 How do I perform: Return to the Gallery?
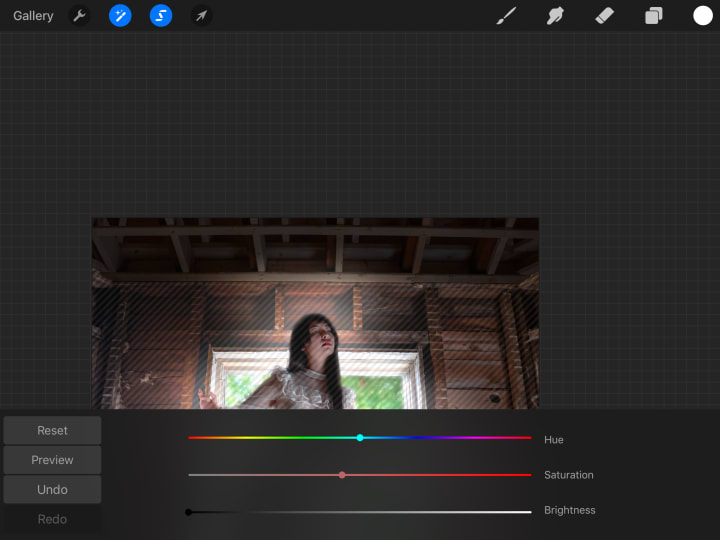[x=33, y=16]
